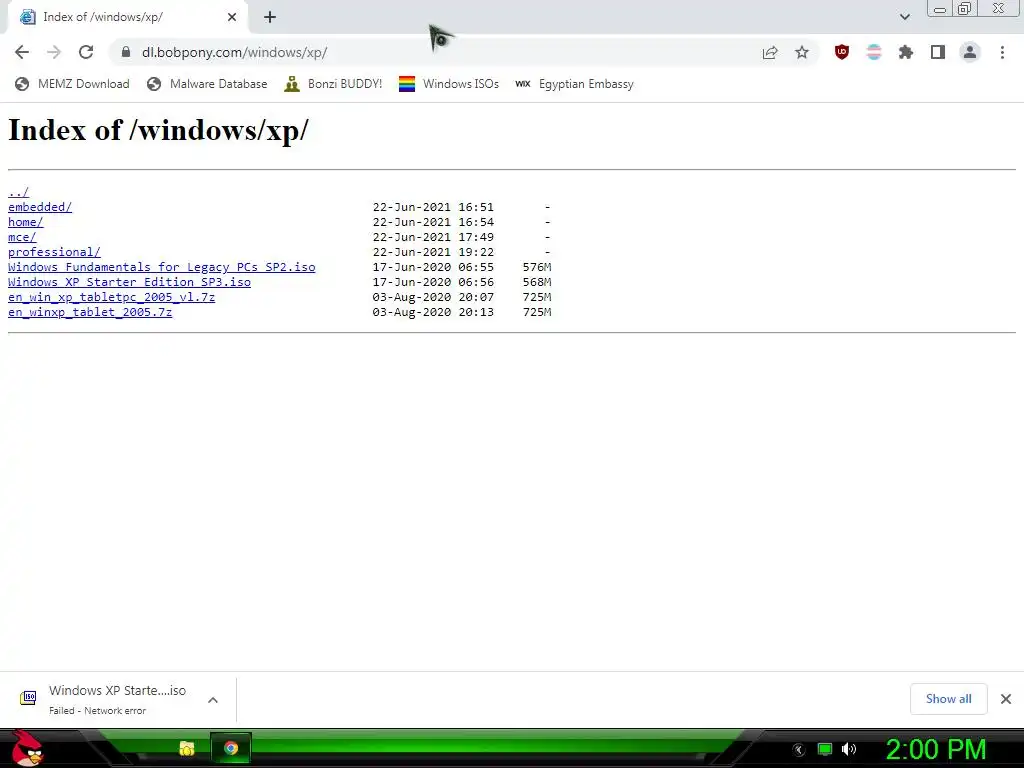Open a new tab with plus
Viewport: 1024px width, 768px height.
pyautogui.click(x=270, y=17)
